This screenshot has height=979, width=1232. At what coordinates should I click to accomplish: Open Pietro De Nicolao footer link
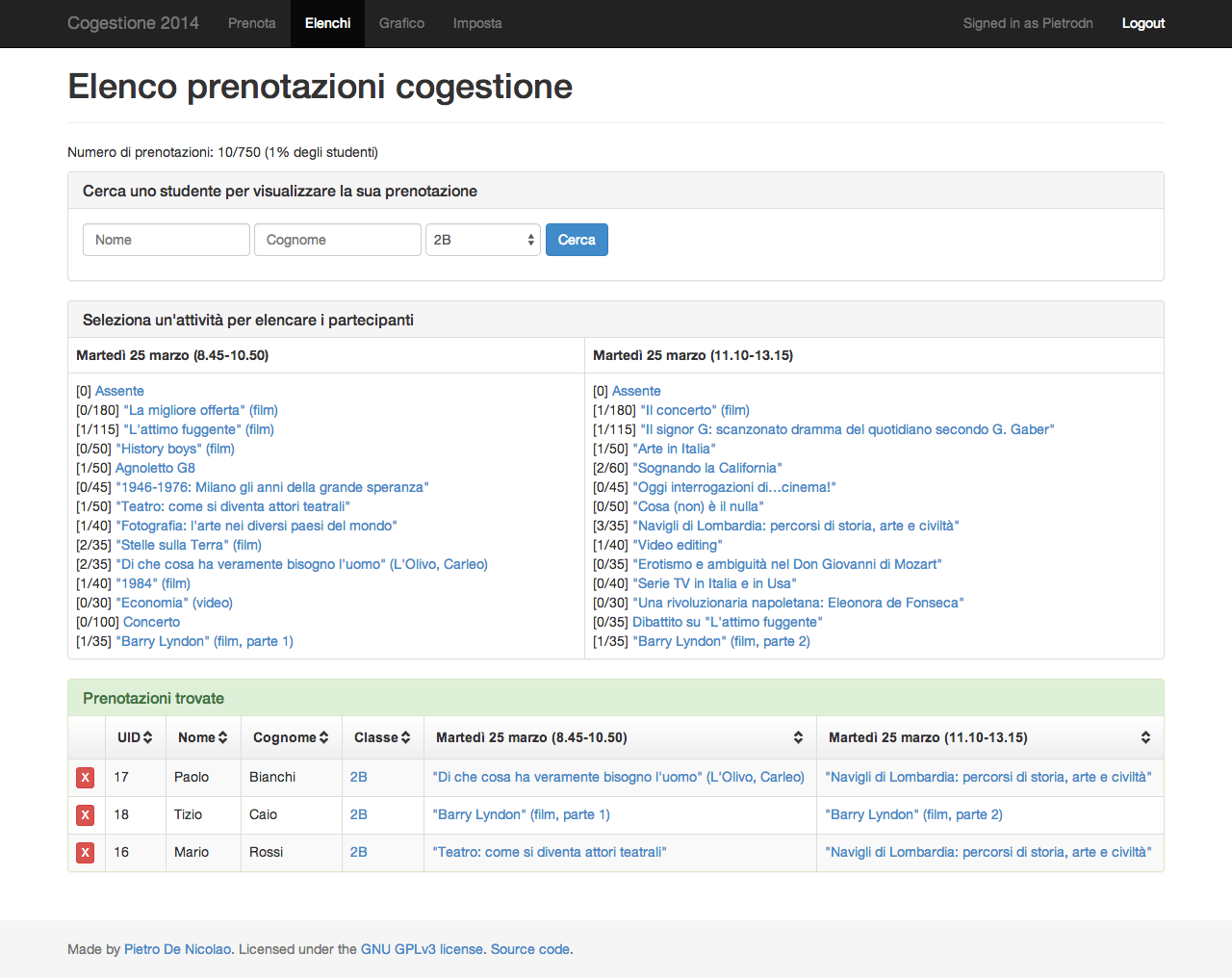[x=177, y=949]
